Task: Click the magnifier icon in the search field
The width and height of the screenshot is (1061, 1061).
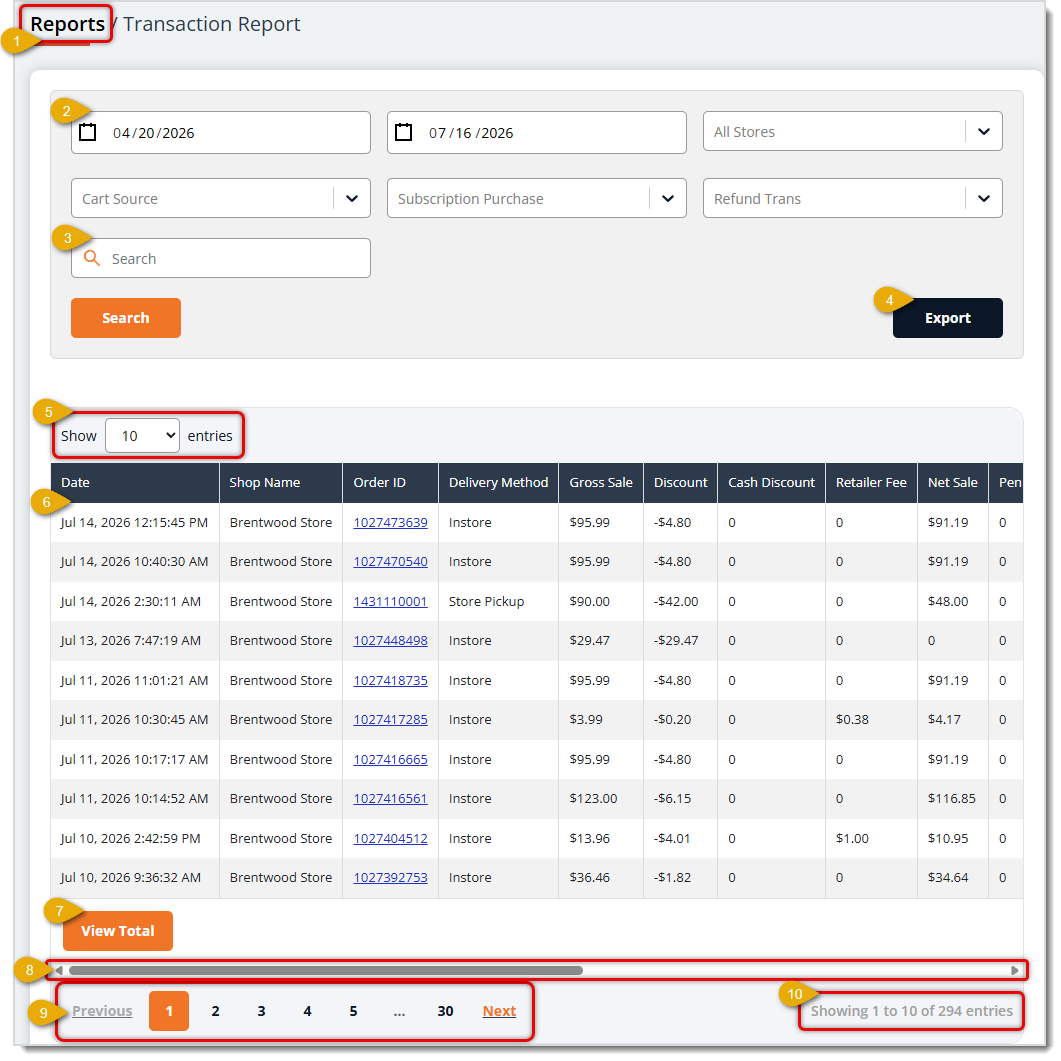Action: click(92, 258)
